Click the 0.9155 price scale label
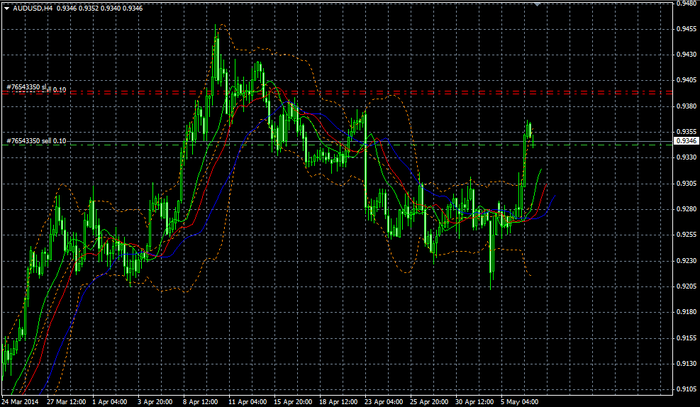Viewport: 700px width, 407px height. pyautogui.click(x=686, y=338)
